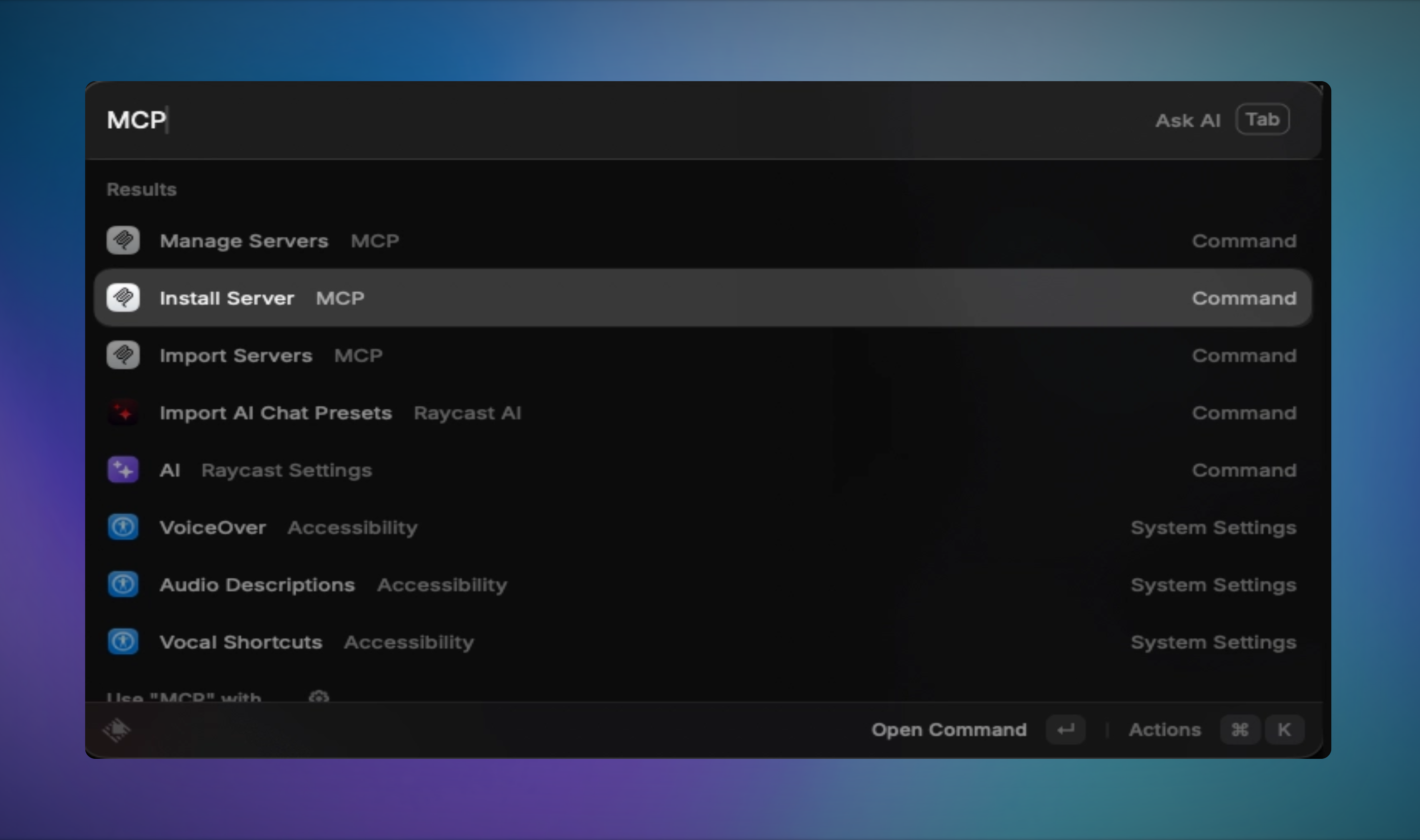Click the Import Servers MCP icon
The width and height of the screenshot is (1420, 840).
(123, 355)
